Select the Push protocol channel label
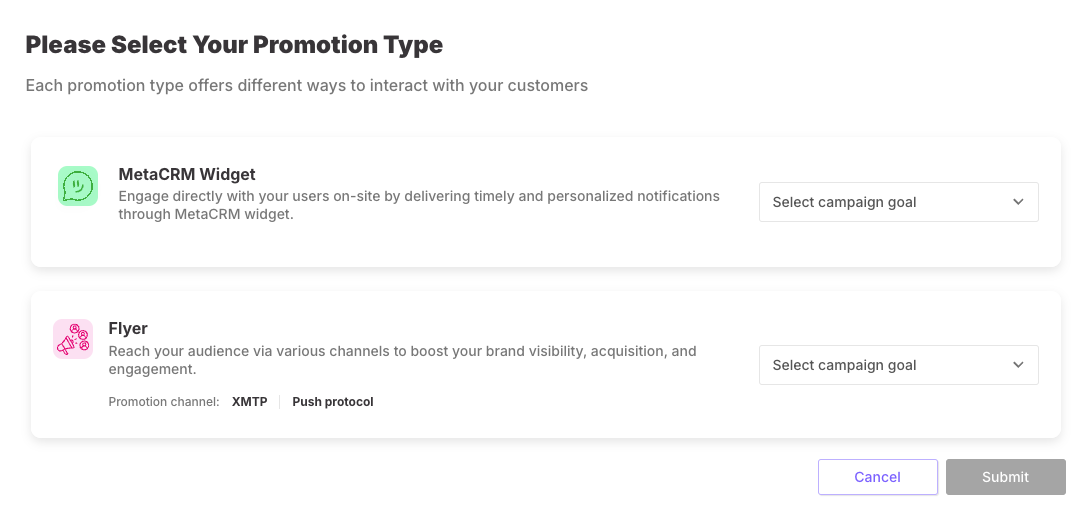The height and width of the screenshot is (523, 1088). coord(333,402)
